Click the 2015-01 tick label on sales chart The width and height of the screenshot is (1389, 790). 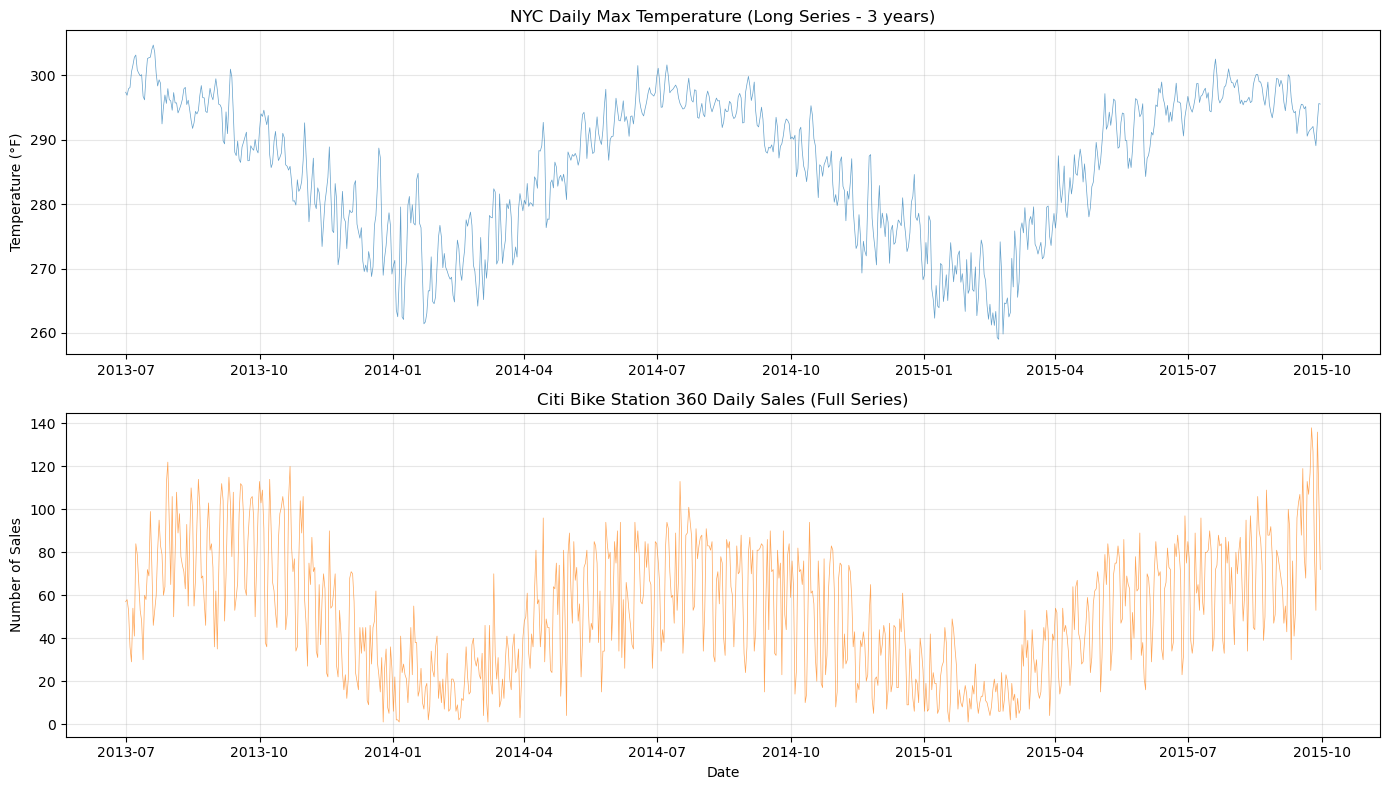[x=924, y=752]
